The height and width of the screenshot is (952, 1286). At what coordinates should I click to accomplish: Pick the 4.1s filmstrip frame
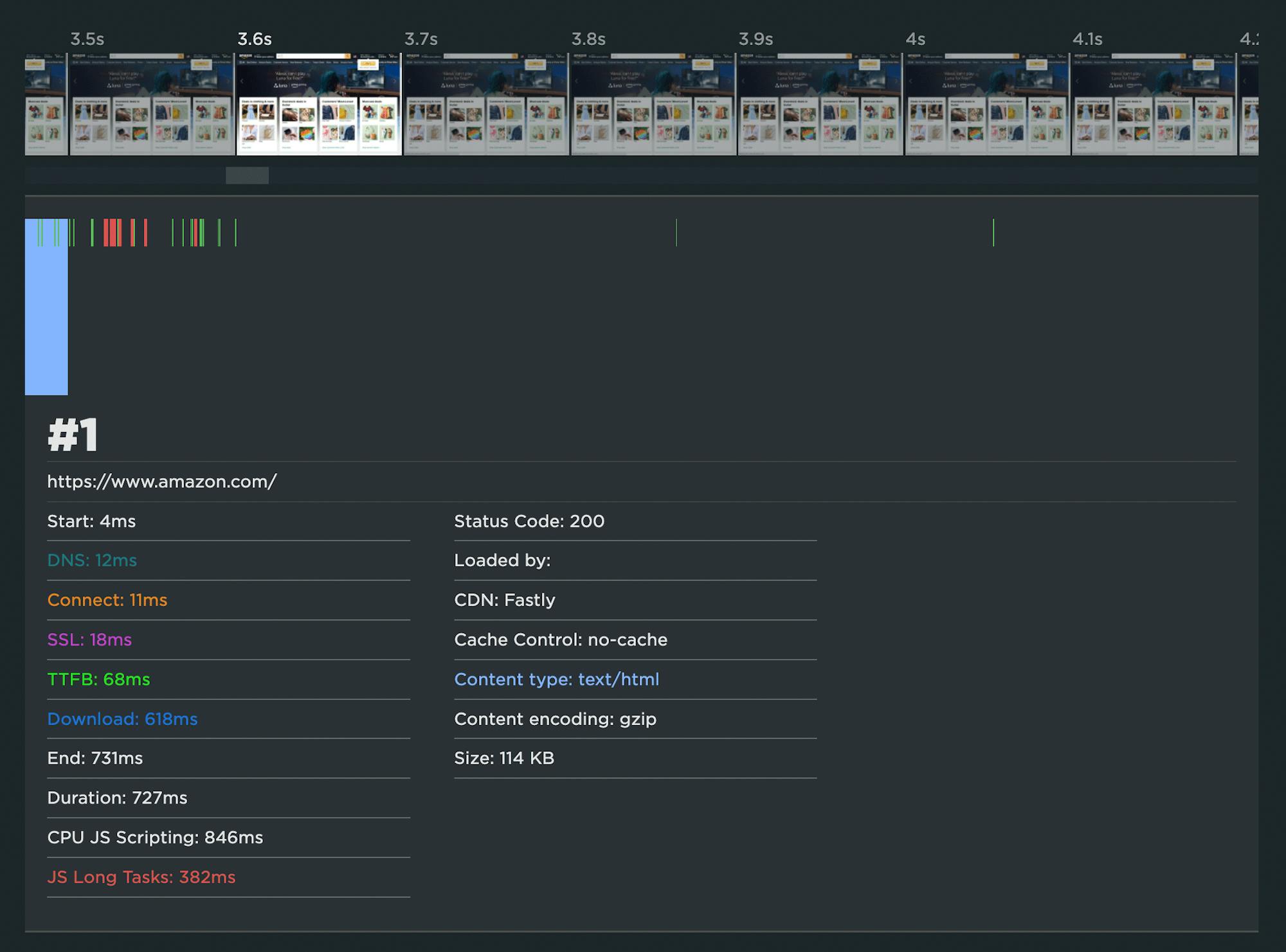(1154, 104)
